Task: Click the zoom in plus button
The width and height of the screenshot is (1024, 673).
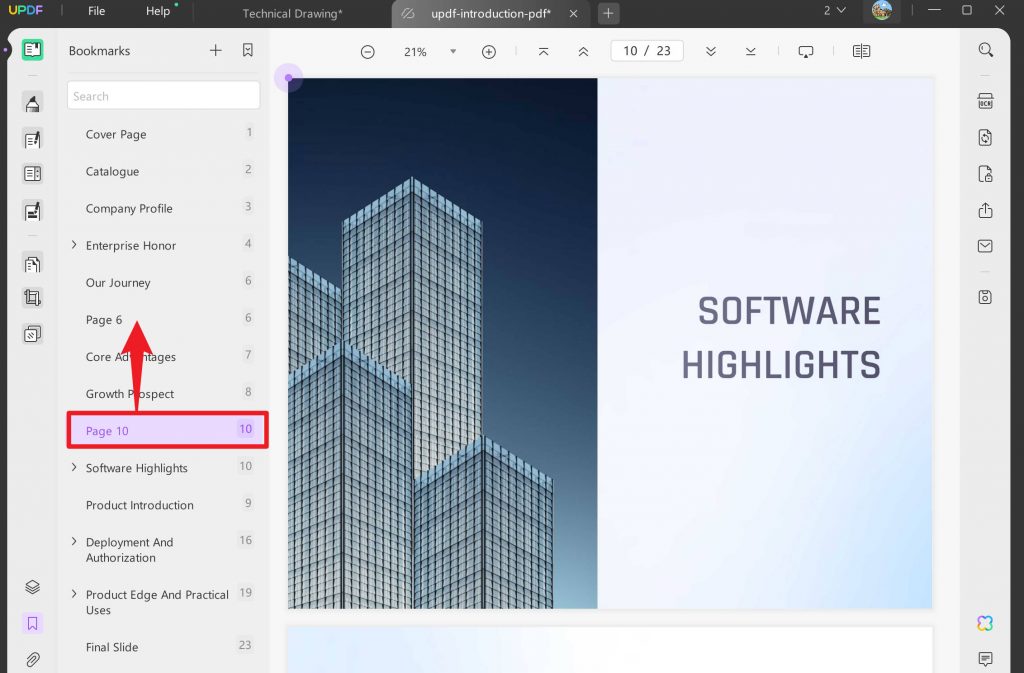Action: 489,52
